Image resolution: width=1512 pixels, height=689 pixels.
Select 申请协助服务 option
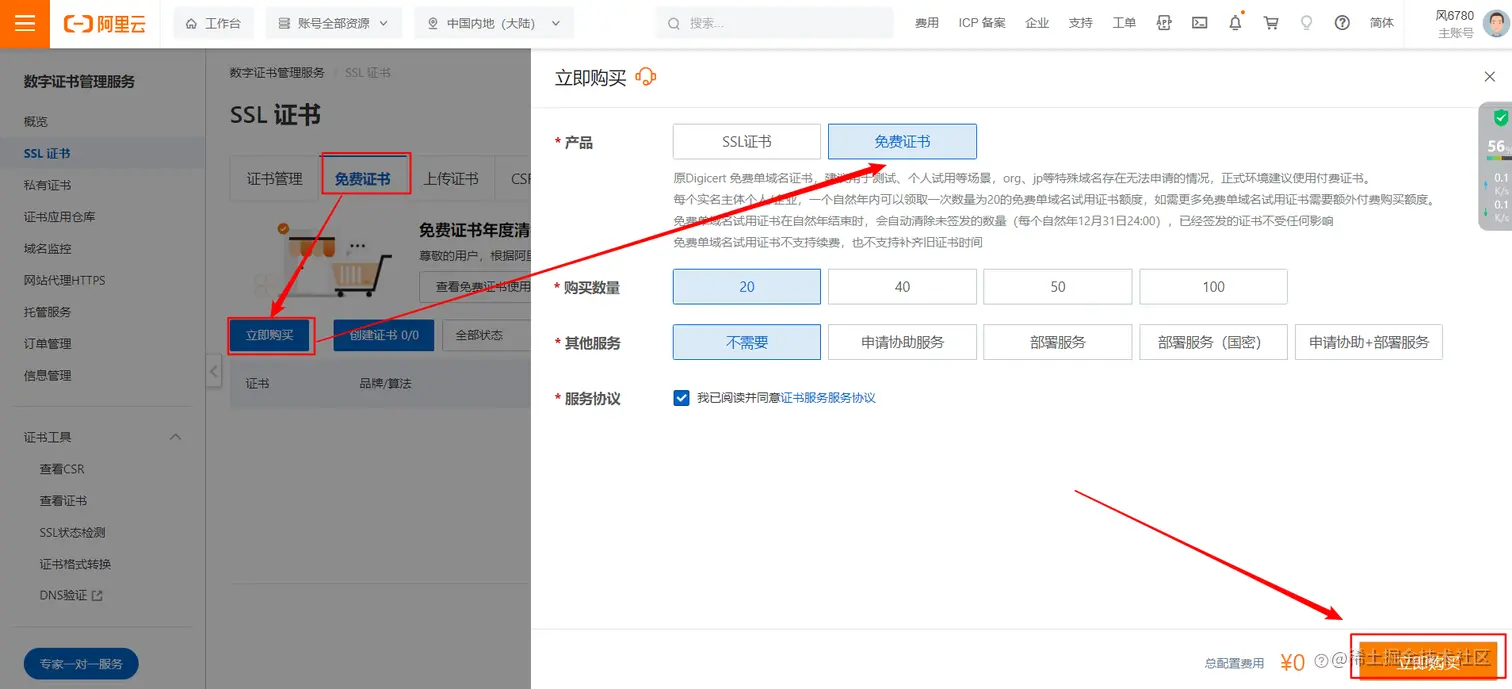(902, 342)
